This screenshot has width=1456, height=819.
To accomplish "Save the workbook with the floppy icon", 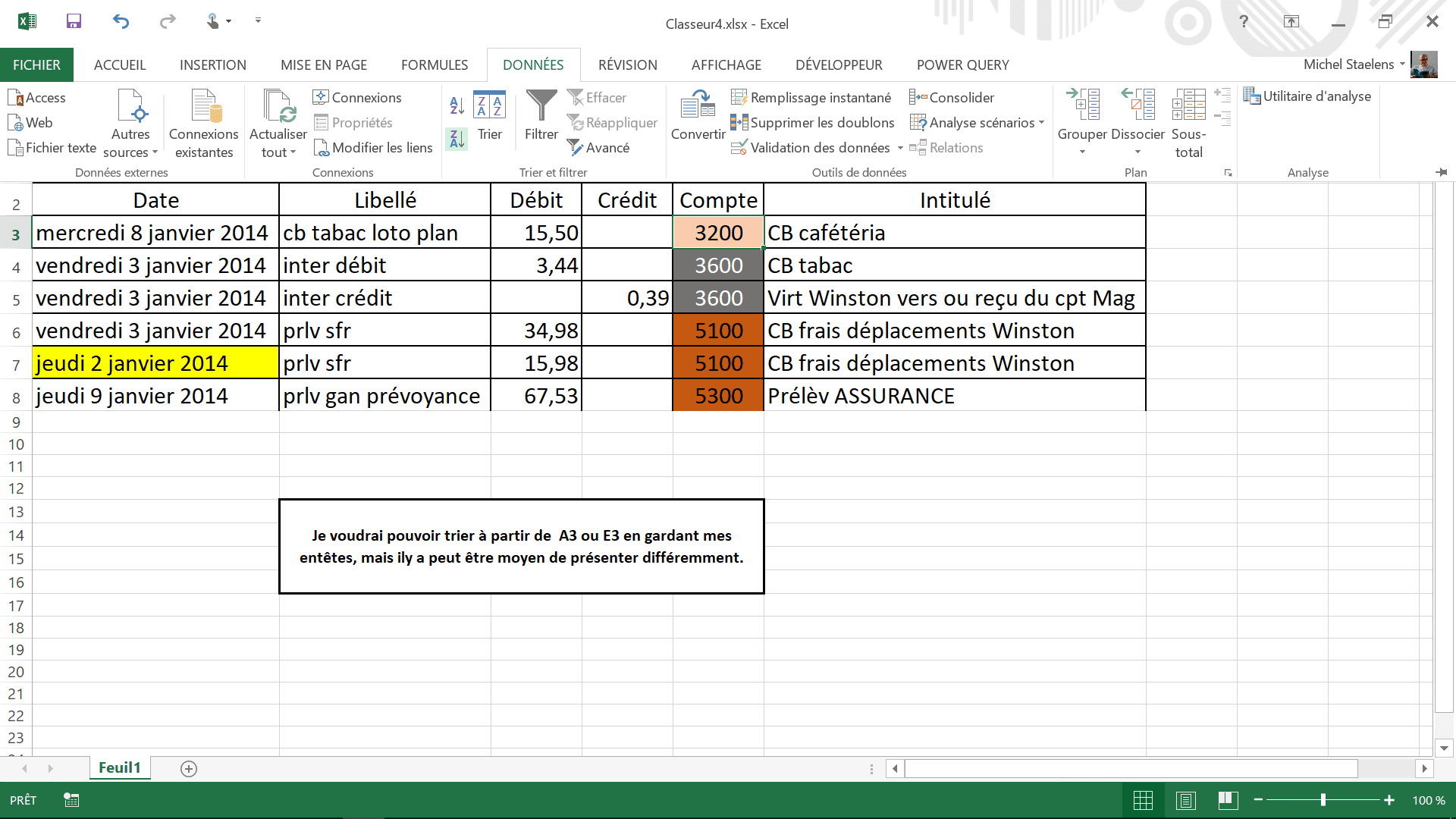I will click(74, 21).
